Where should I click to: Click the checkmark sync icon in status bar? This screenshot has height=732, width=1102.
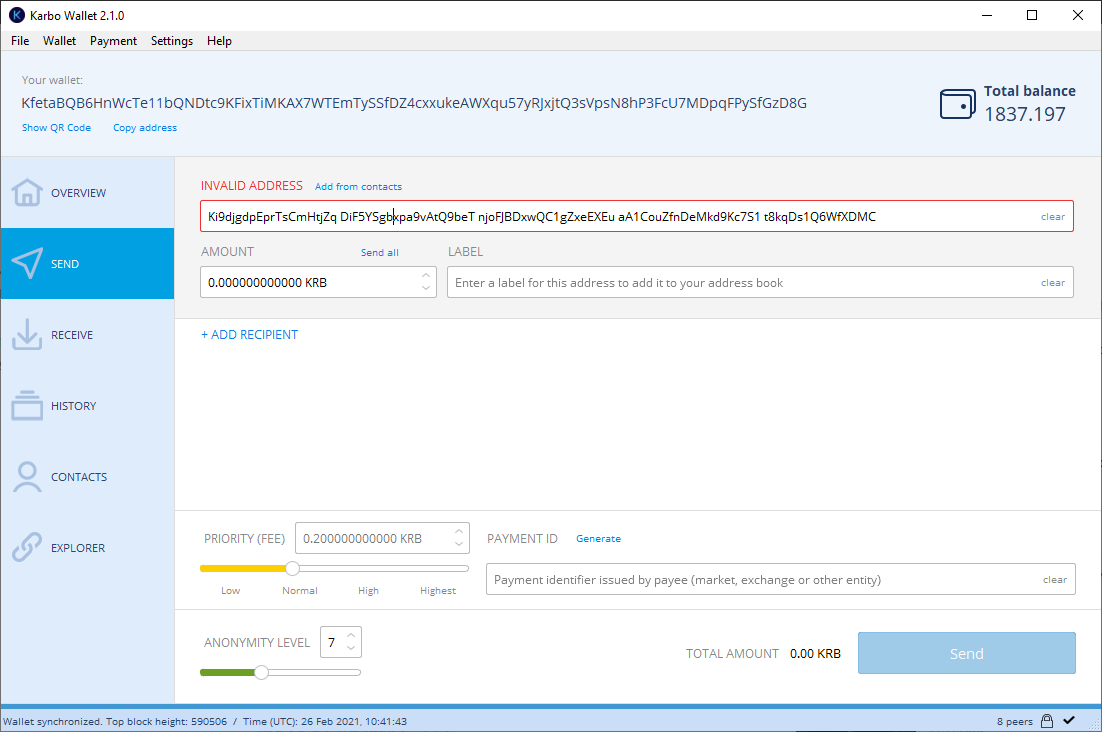1069,720
